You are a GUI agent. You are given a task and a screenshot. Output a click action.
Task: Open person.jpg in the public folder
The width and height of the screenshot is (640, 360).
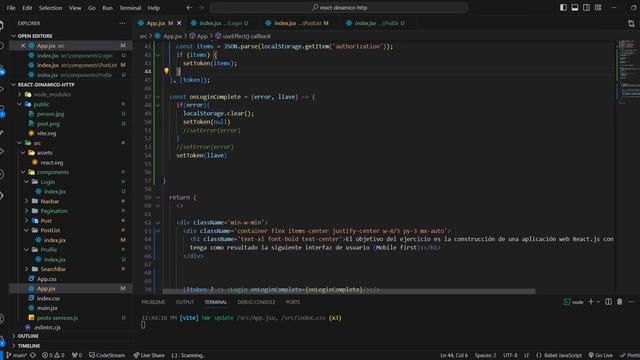[x=50, y=114]
